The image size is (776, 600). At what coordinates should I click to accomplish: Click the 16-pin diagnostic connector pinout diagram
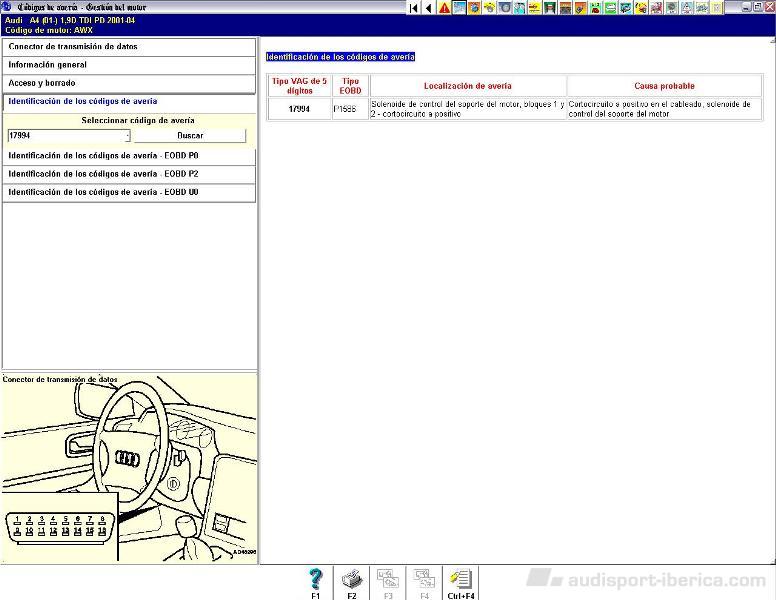coord(59,528)
